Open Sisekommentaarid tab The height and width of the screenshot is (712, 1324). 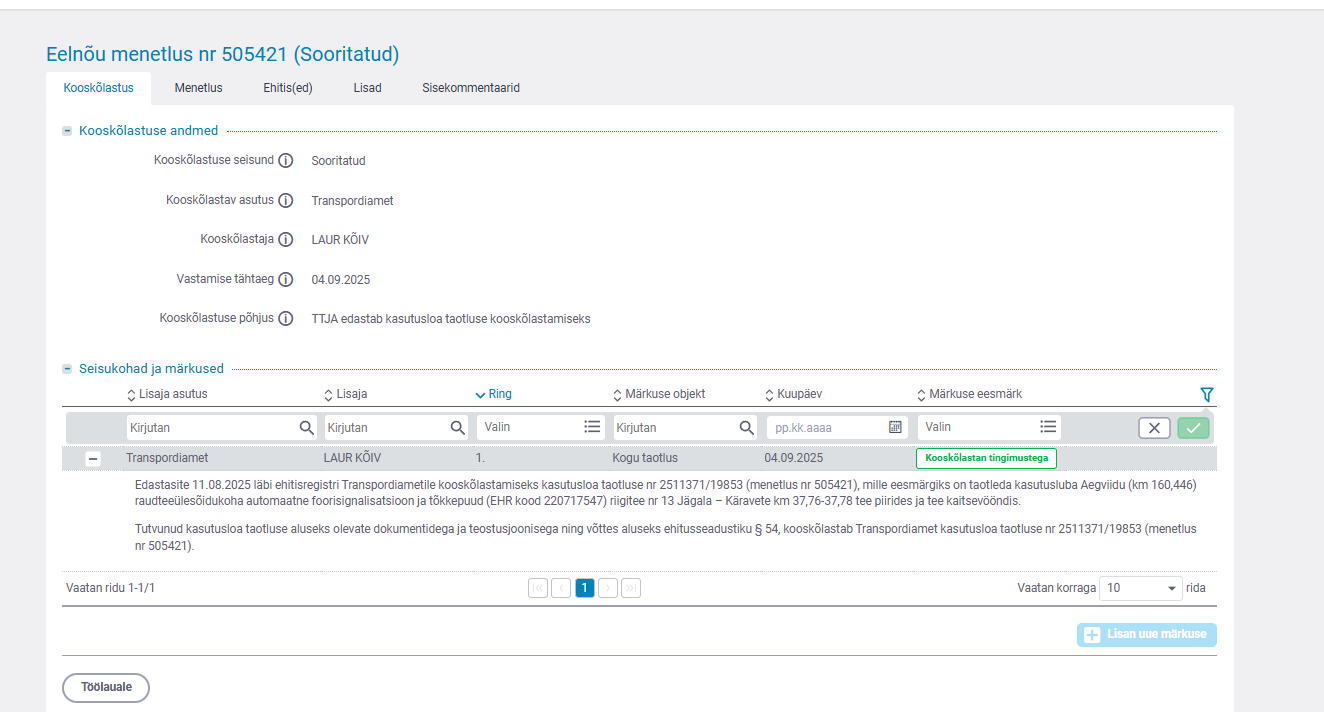click(x=471, y=88)
